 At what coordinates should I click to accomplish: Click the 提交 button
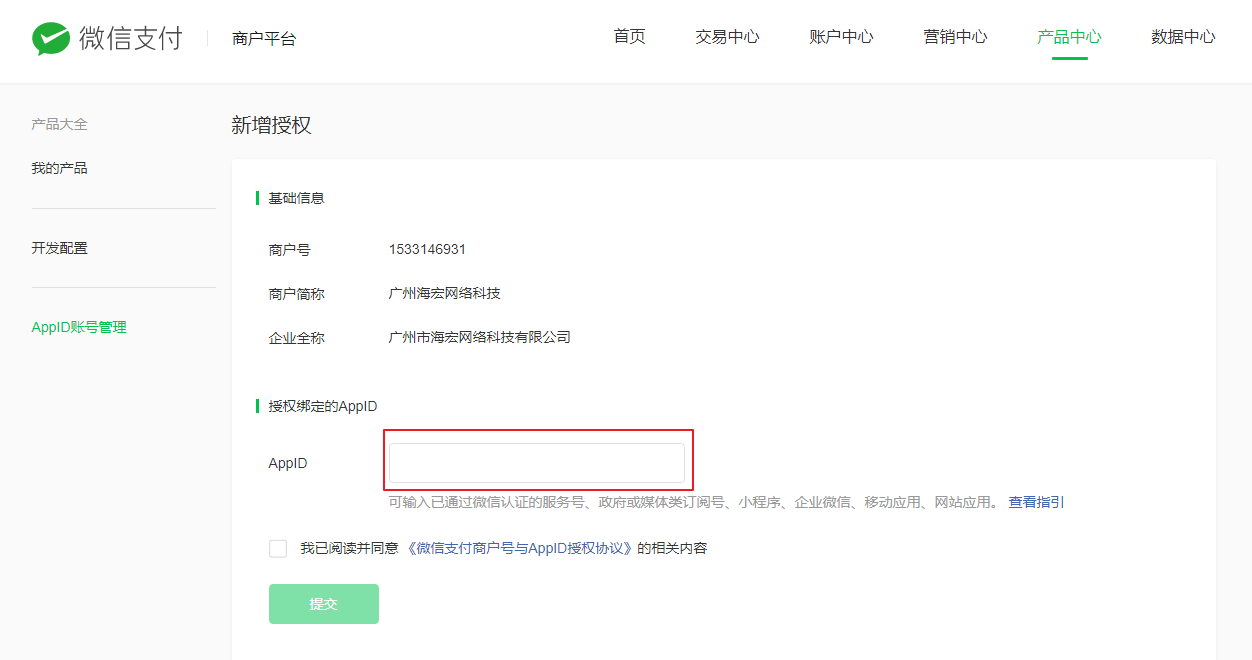324,604
